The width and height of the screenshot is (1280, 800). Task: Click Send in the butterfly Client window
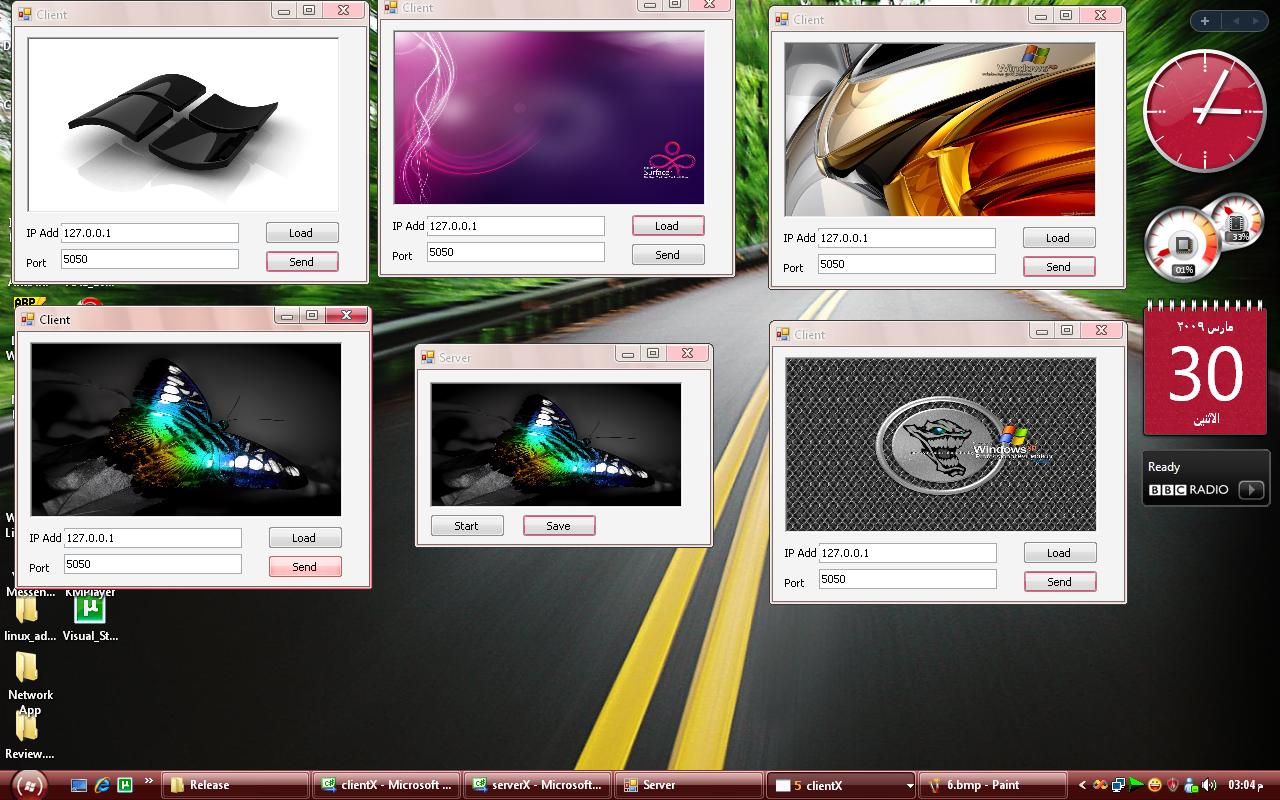305,567
